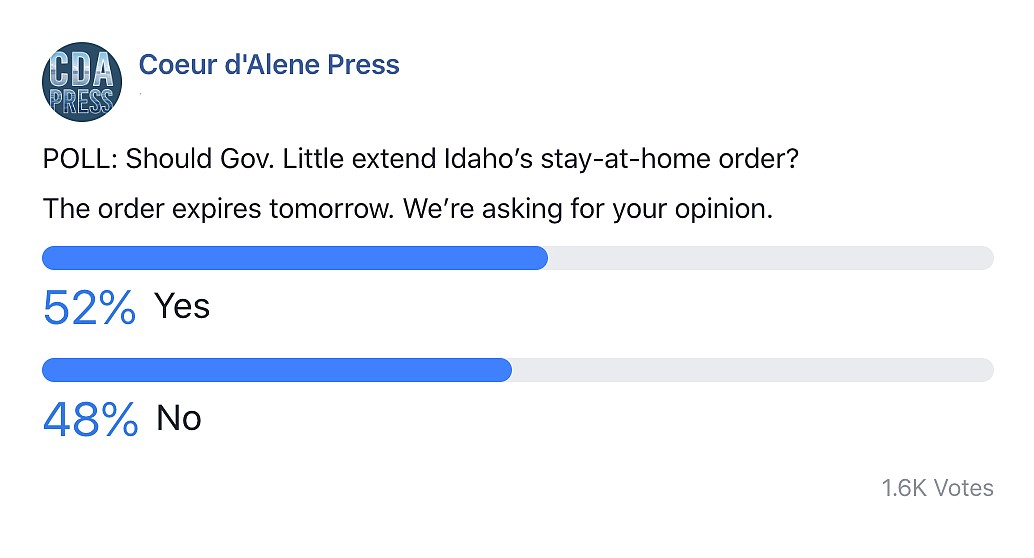Vote No by clicking the No label

pyautogui.click(x=179, y=418)
